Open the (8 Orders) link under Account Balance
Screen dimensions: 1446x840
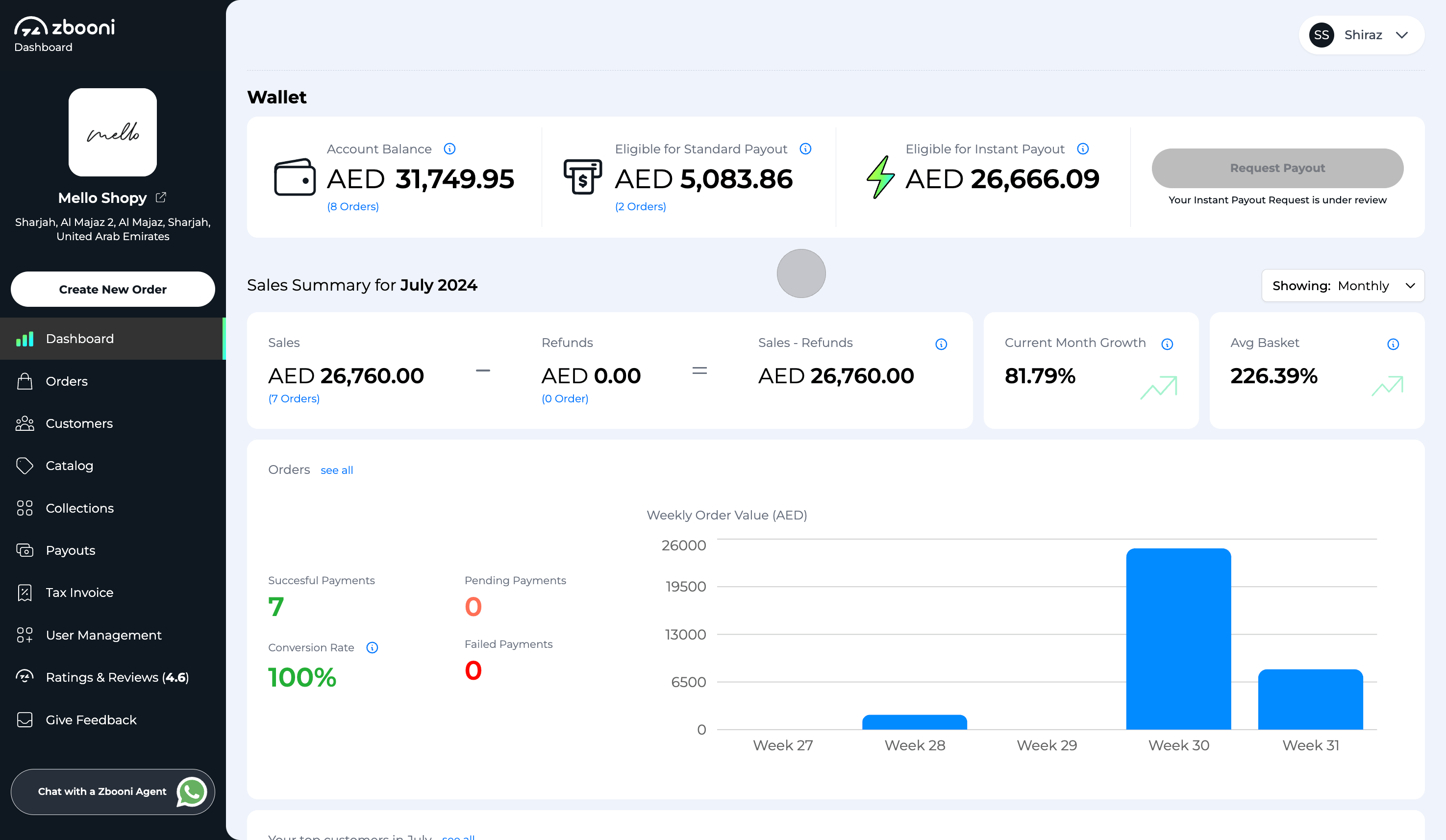[x=353, y=206]
